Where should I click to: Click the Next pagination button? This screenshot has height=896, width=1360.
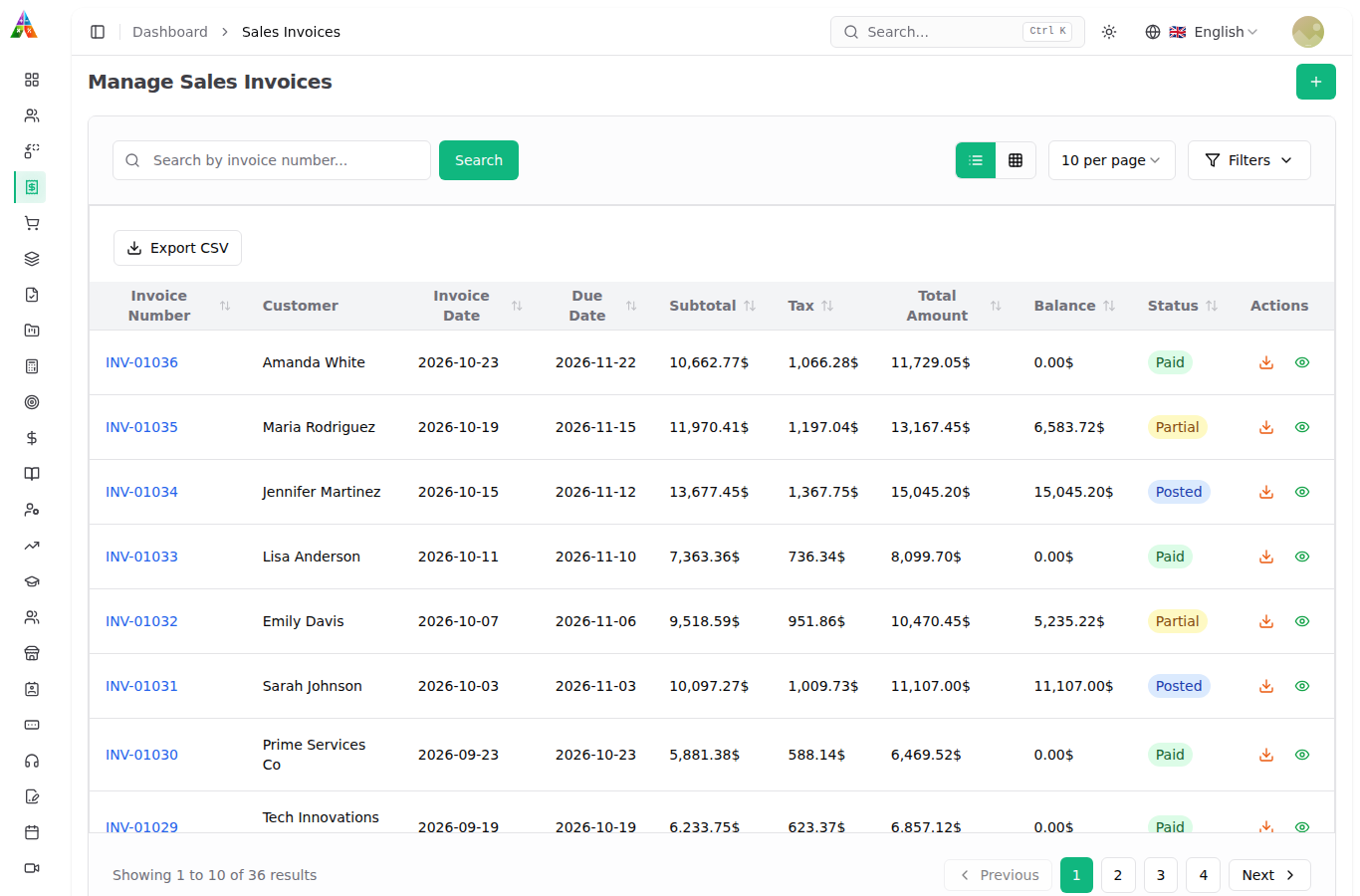[1269, 875]
